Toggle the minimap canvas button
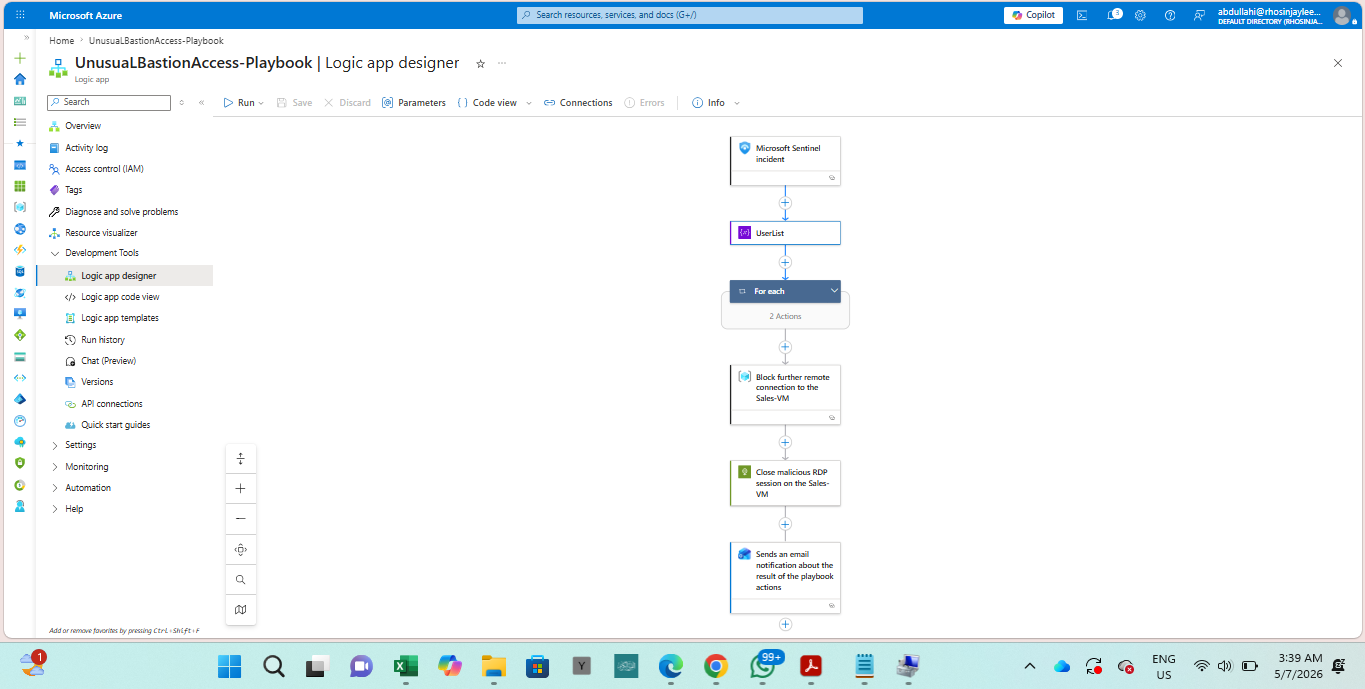The height and width of the screenshot is (689, 1365). [x=241, y=609]
